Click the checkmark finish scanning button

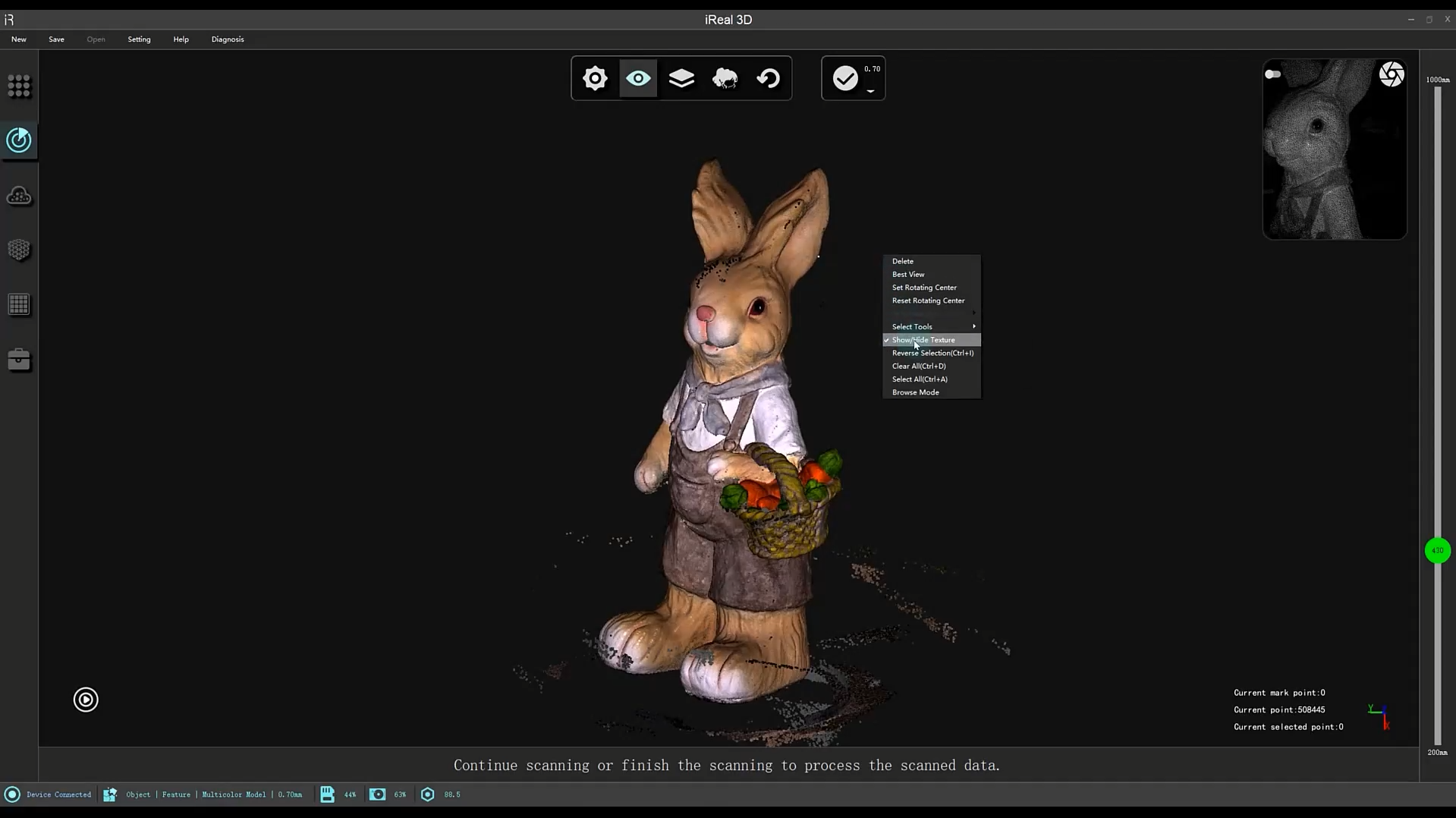(x=844, y=78)
